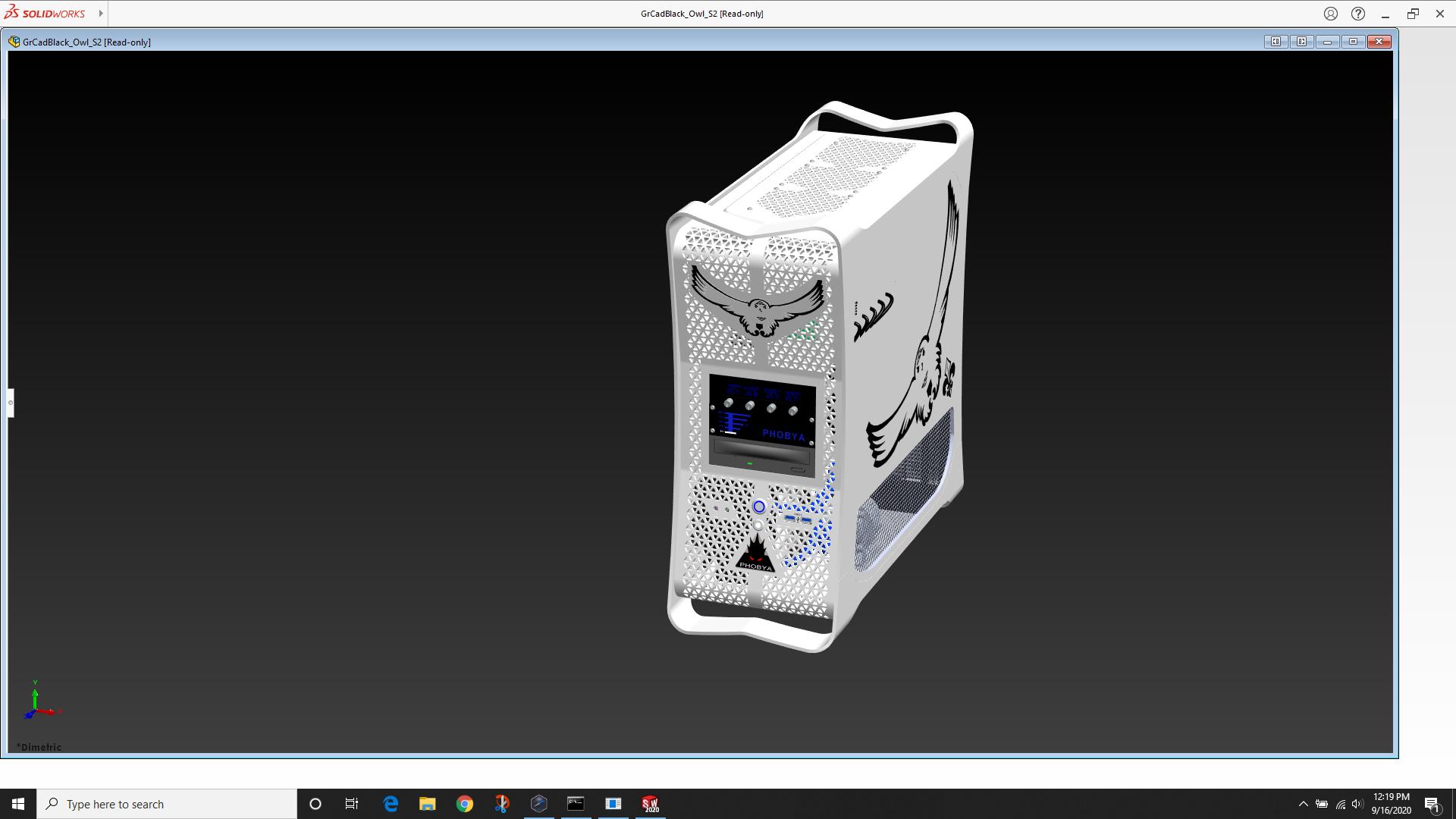Open the system volume control
This screenshot has width=1456, height=819.
tap(1357, 804)
